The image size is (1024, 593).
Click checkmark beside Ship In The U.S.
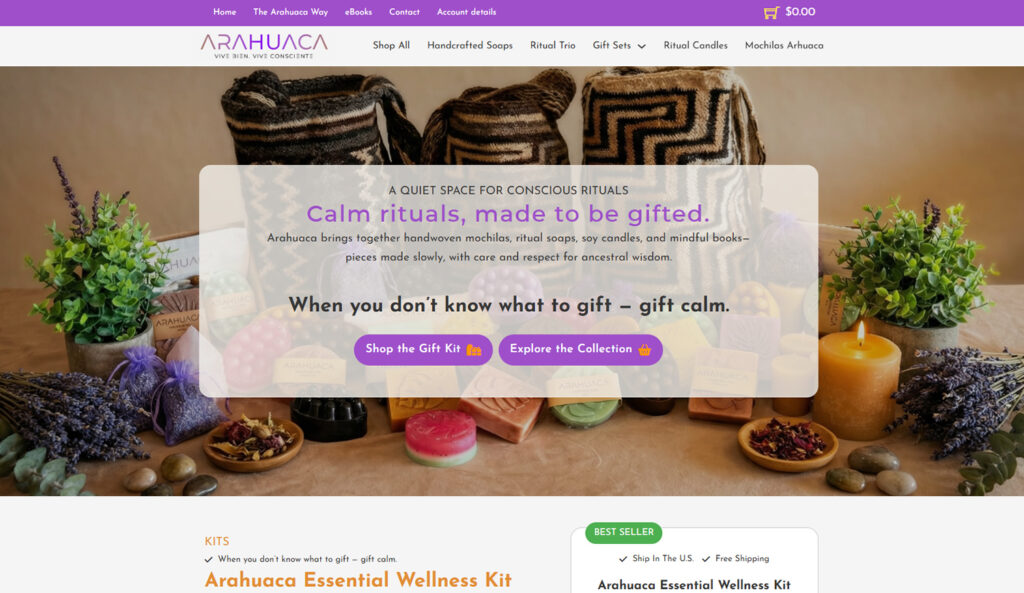click(623, 559)
